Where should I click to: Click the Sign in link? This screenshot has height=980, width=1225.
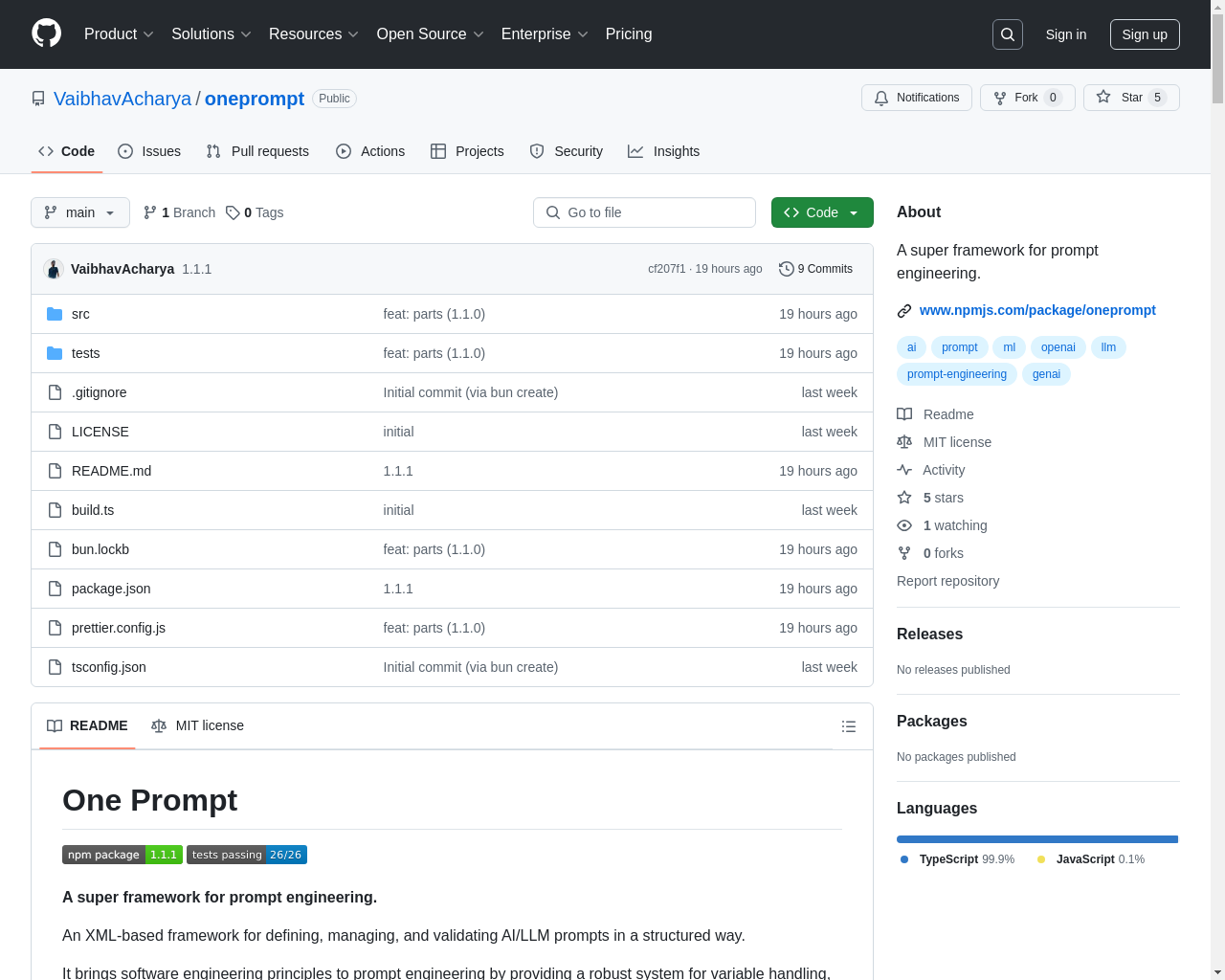point(1066,34)
